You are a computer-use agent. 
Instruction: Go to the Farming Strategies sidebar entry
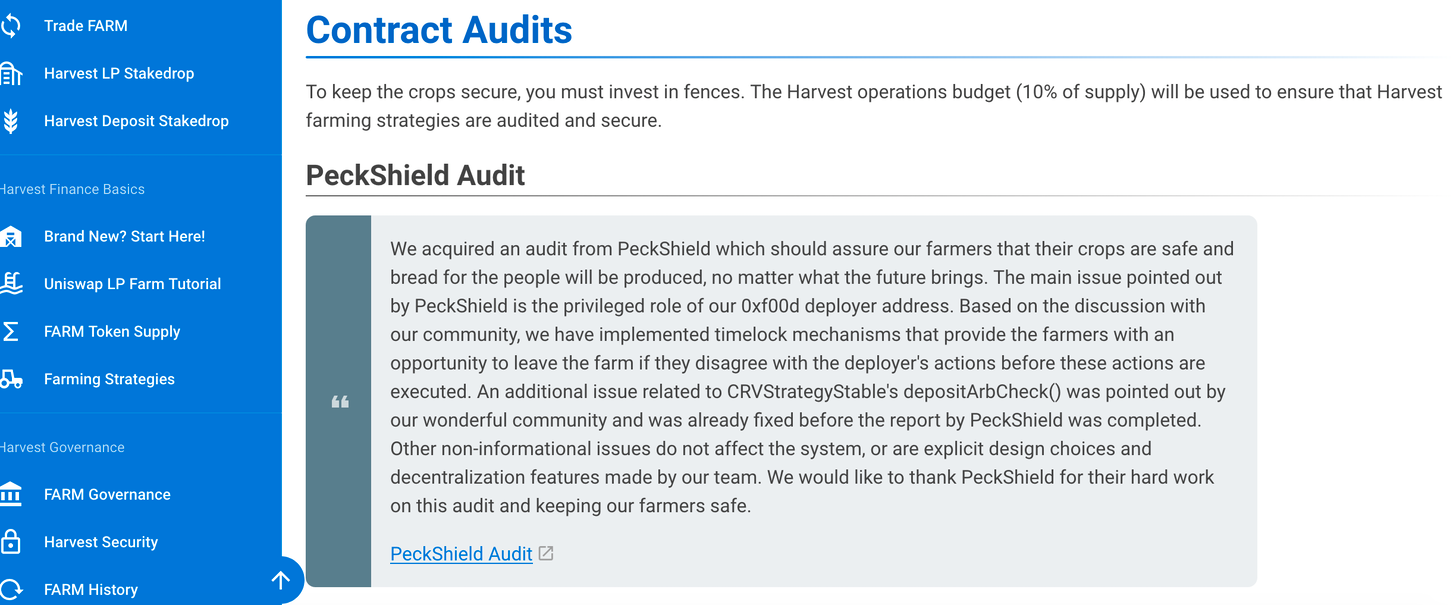[x=109, y=379]
